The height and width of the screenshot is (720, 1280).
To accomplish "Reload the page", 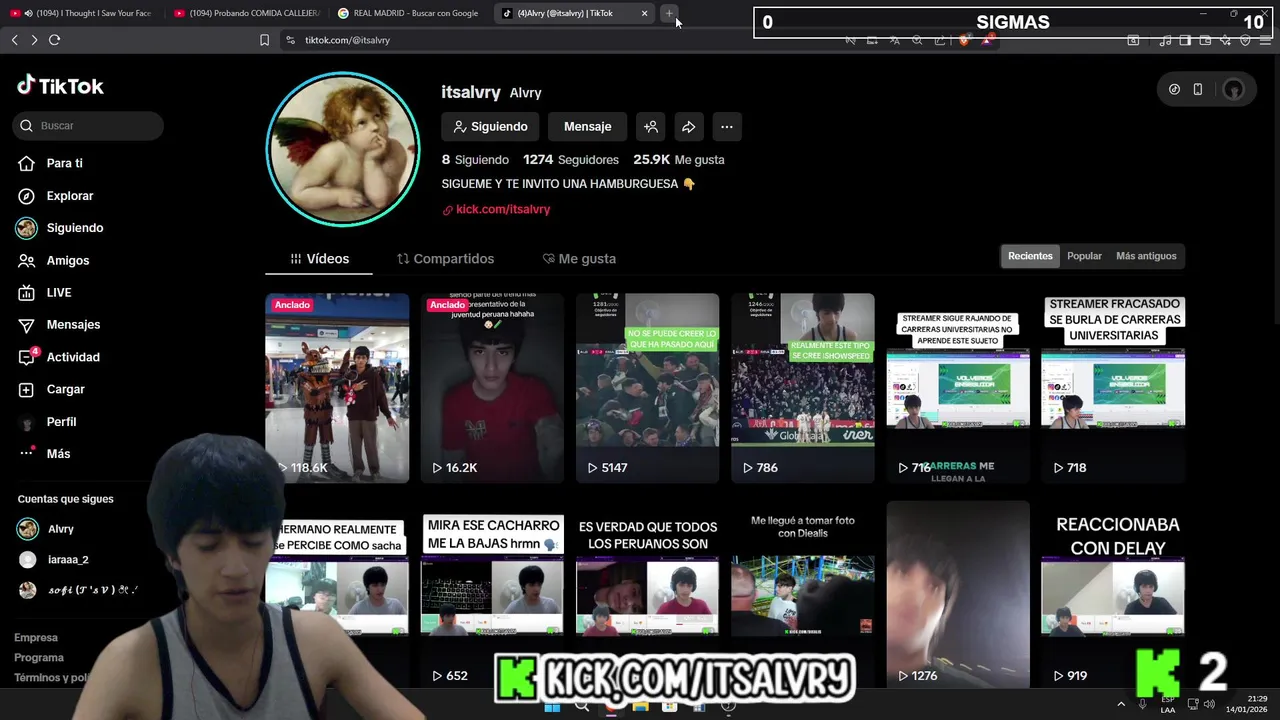I will pos(54,40).
